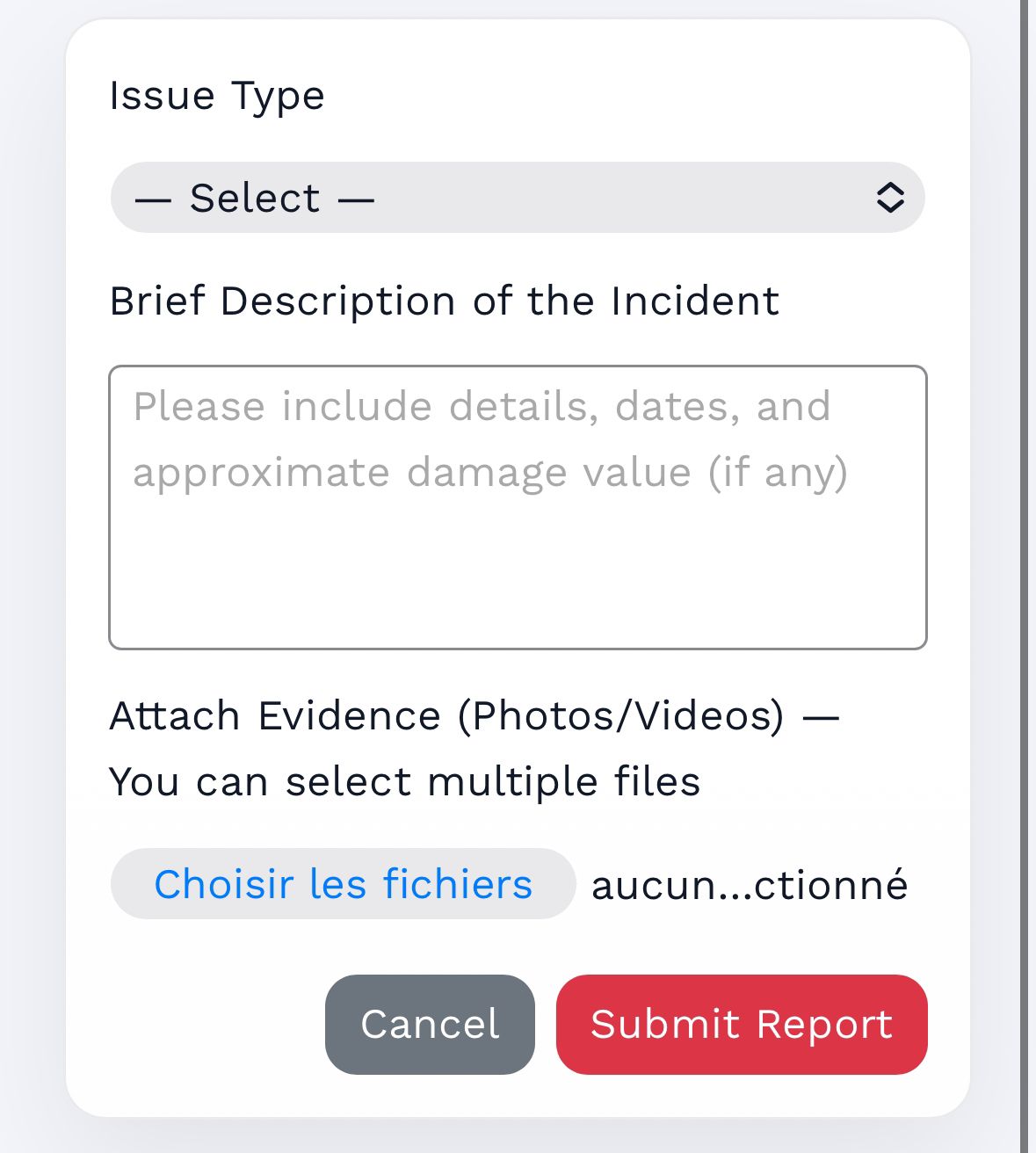Click the "— Select —" placeholder text
This screenshot has height=1153, width=1036.
click(255, 198)
